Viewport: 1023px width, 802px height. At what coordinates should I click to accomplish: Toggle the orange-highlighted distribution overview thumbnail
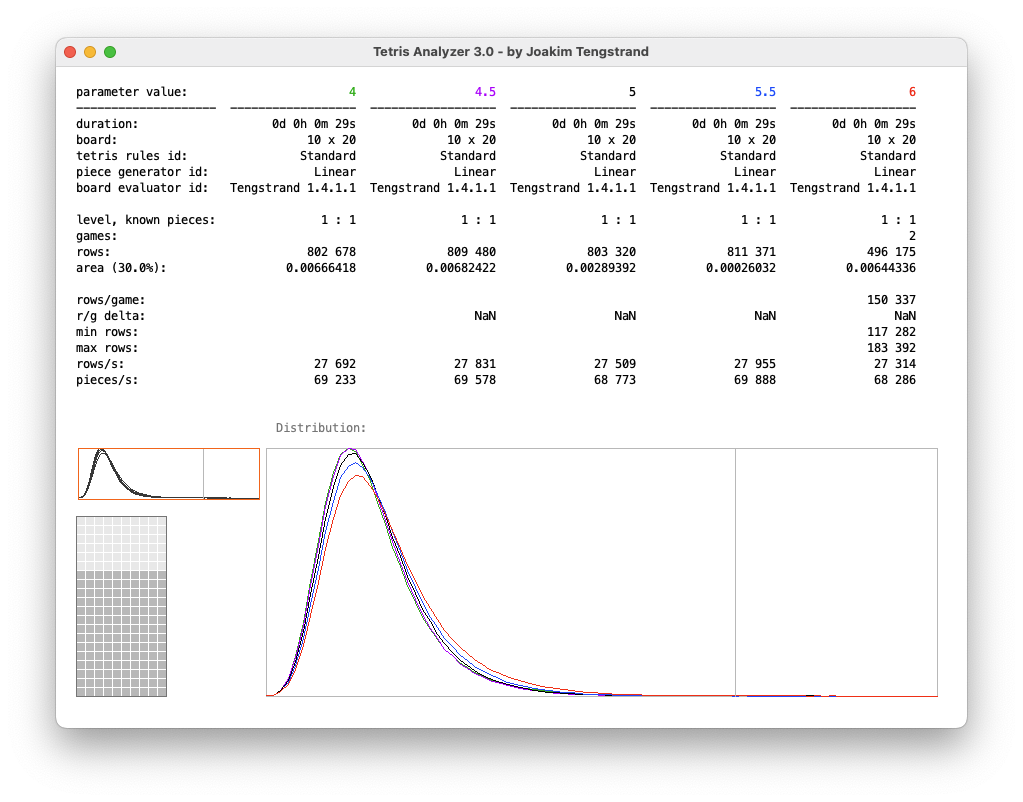pos(168,473)
